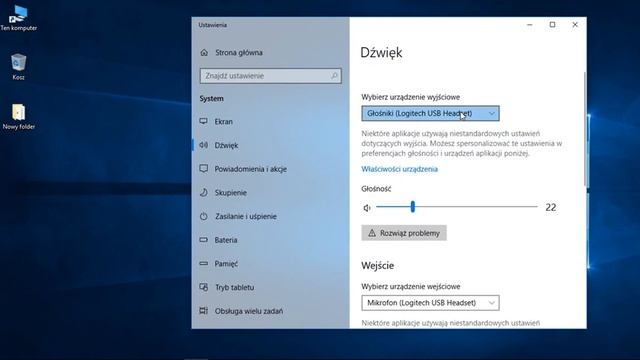Screen dimensions: 640x360
Task: Click warning icon on Rozwiąż problemy button
Action: (371, 233)
